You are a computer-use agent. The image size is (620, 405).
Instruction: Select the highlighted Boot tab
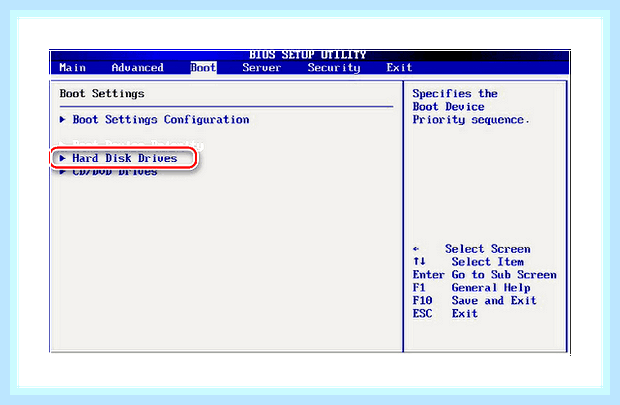203,68
